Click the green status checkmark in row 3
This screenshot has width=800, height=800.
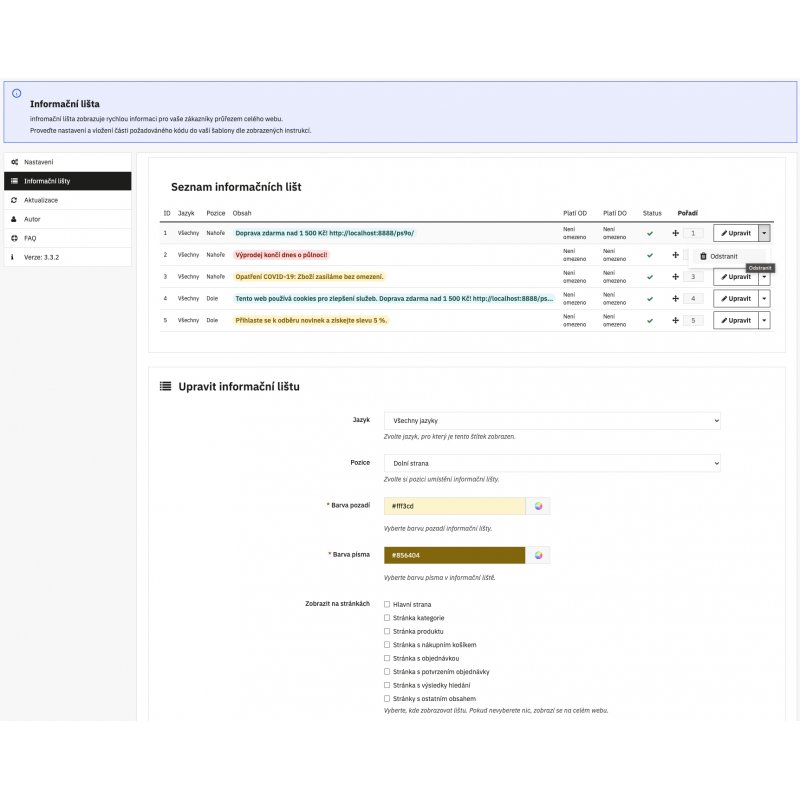[650, 277]
